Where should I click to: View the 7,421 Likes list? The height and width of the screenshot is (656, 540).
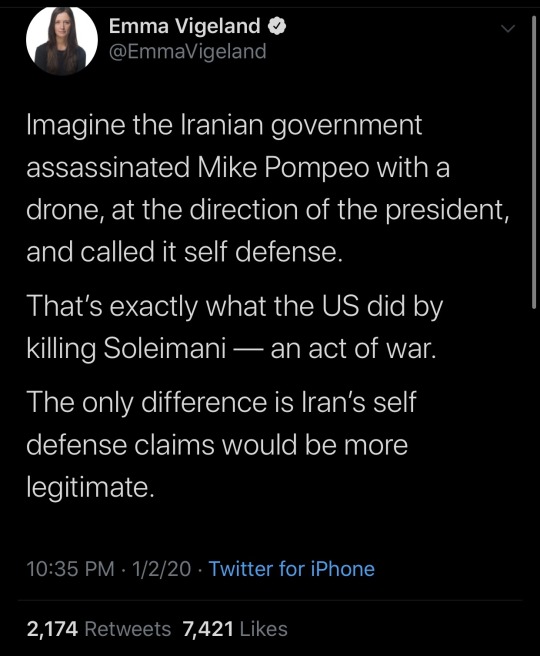click(x=235, y=629)
